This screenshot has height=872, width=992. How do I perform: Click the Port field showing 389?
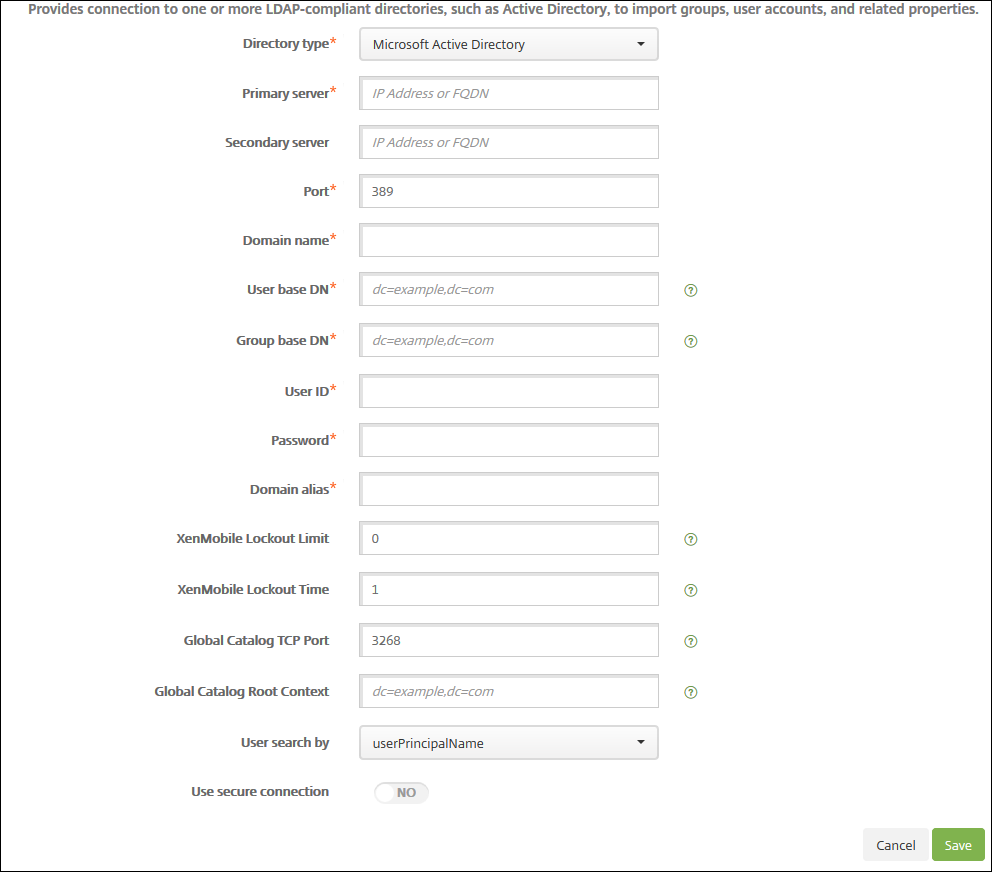[x=508, y=191]
